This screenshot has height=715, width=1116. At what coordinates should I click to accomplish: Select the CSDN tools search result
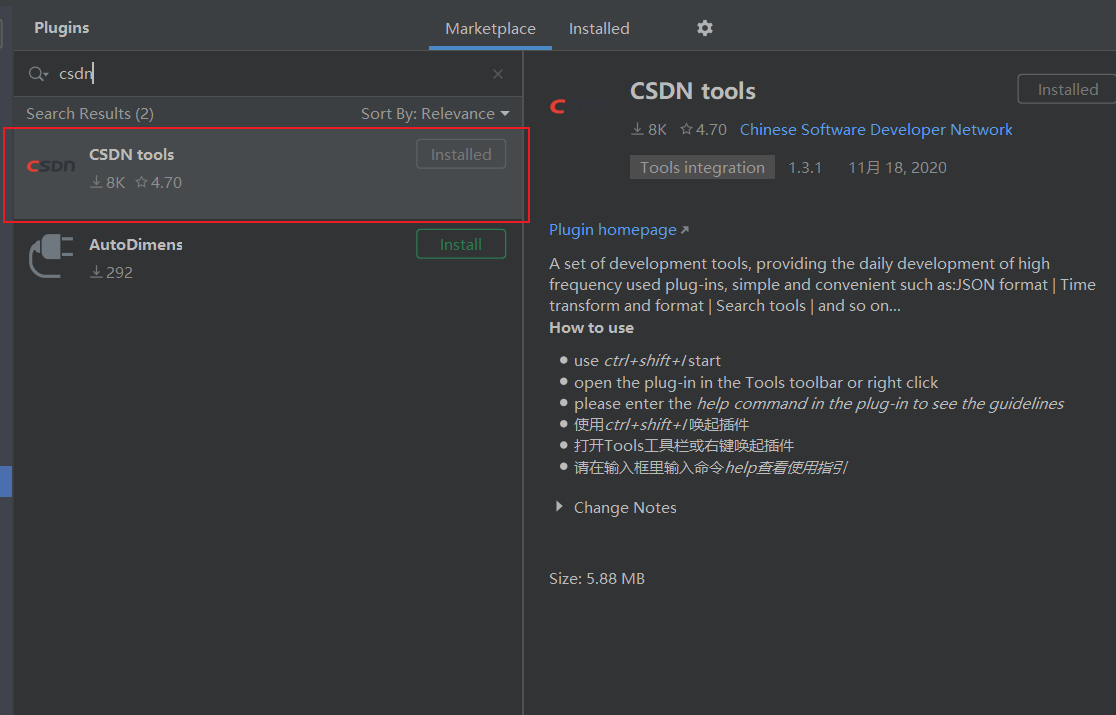268,174
